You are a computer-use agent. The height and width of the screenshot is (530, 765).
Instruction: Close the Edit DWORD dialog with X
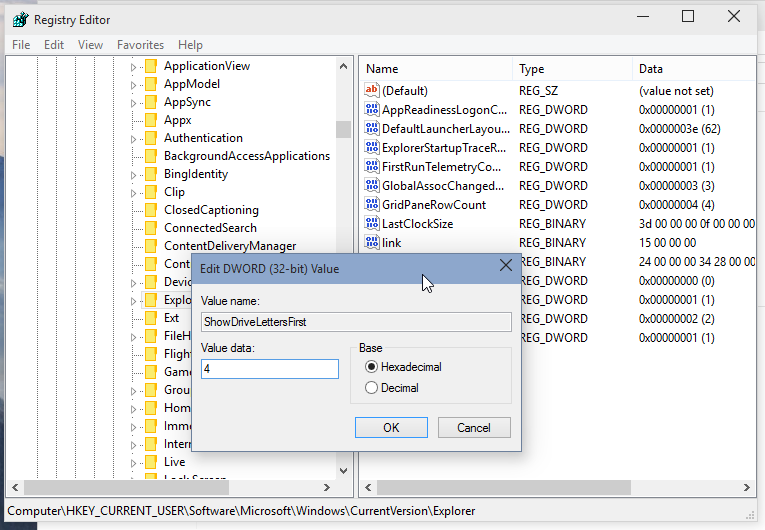506,265
